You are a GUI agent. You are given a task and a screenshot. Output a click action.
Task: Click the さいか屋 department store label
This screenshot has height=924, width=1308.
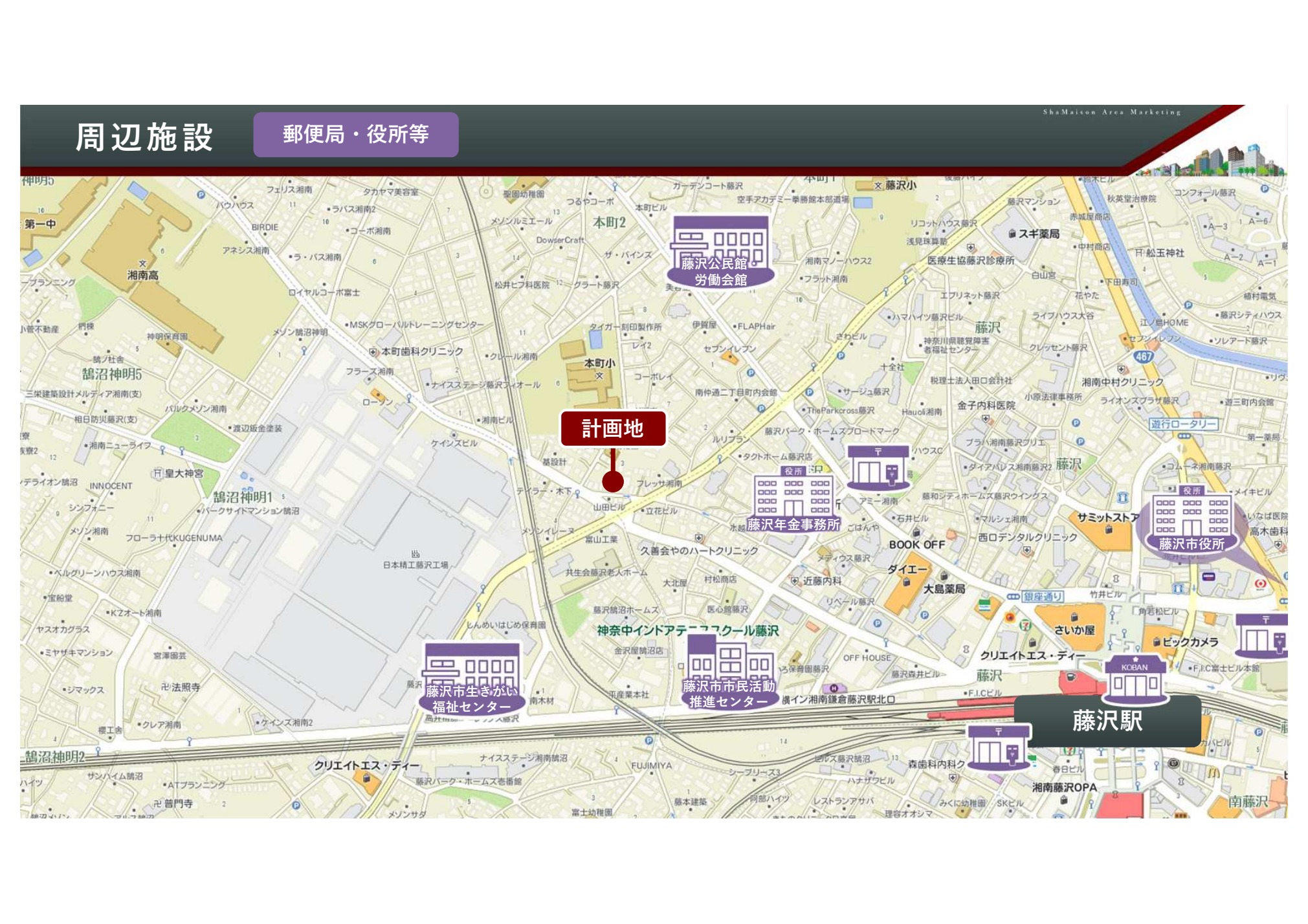tap(1074, 630)
